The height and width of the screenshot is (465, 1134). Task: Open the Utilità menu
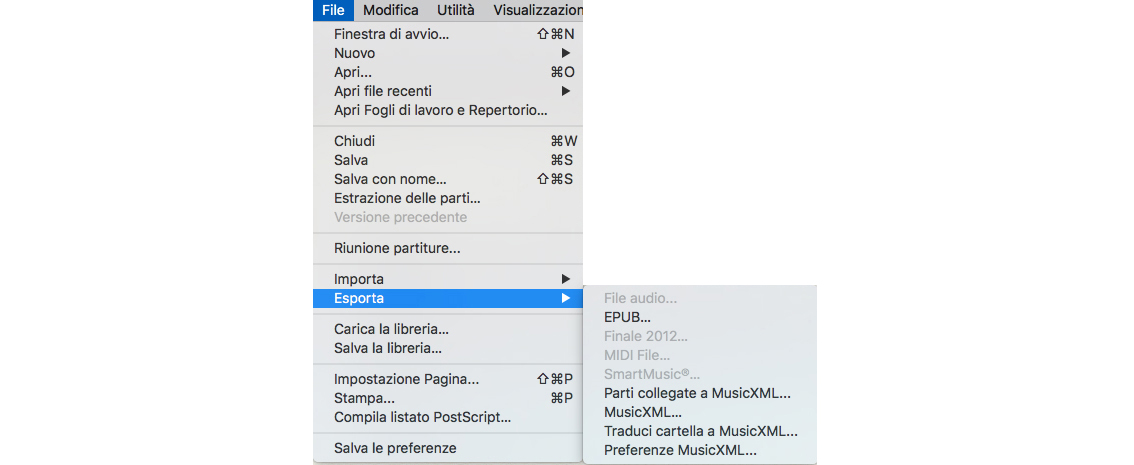pos(455,10)
